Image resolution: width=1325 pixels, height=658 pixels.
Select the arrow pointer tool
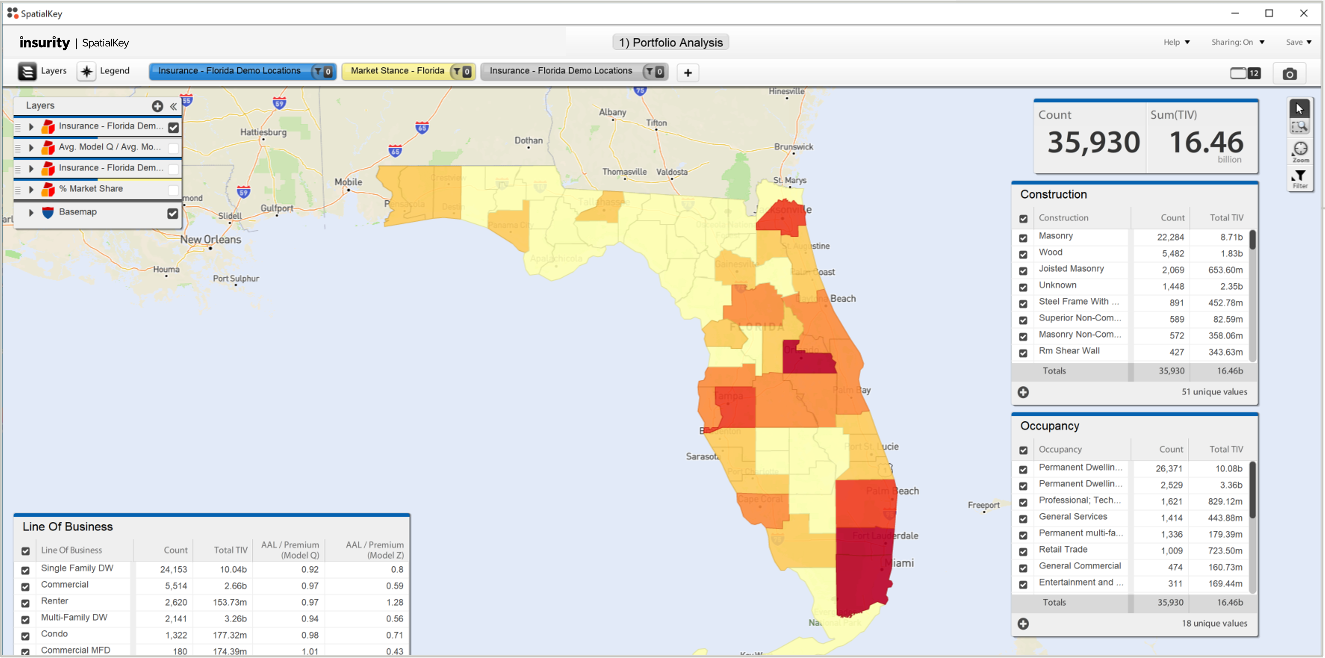pyautogui.click(x=1300, y=108)
